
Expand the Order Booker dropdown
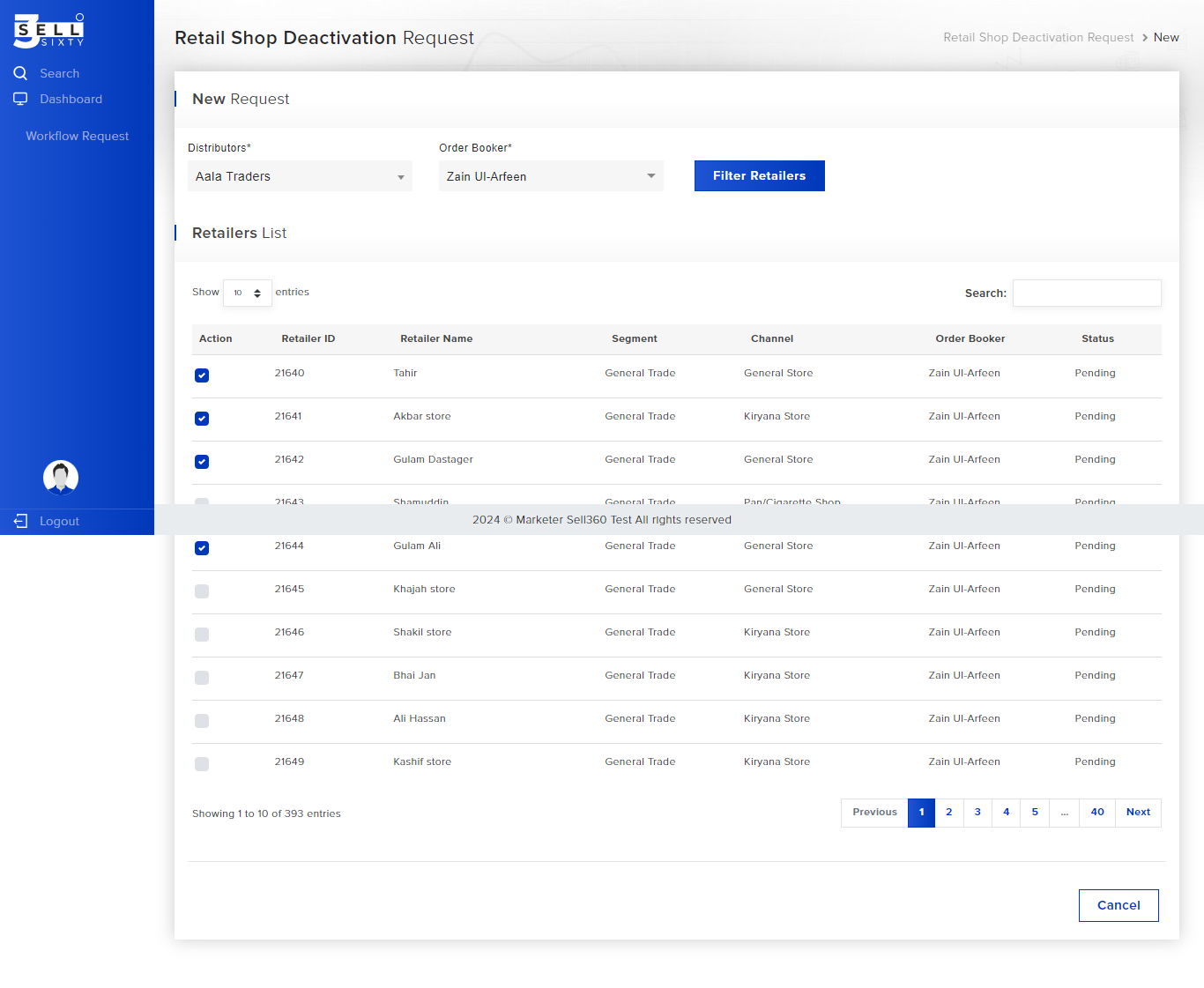(551, 176)
